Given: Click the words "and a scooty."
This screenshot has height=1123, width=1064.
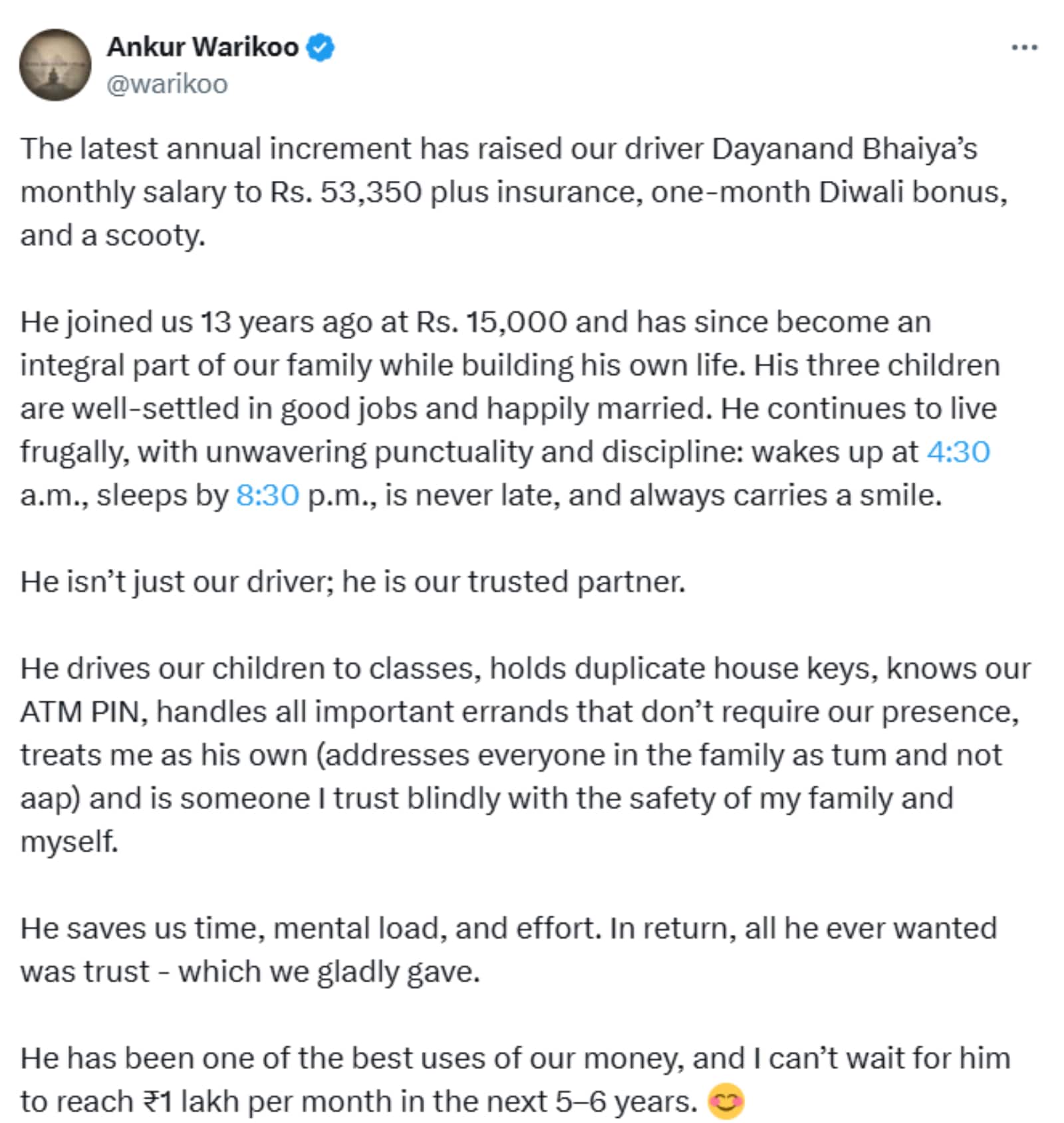Looking at the screenshot, I should (112, 235).
